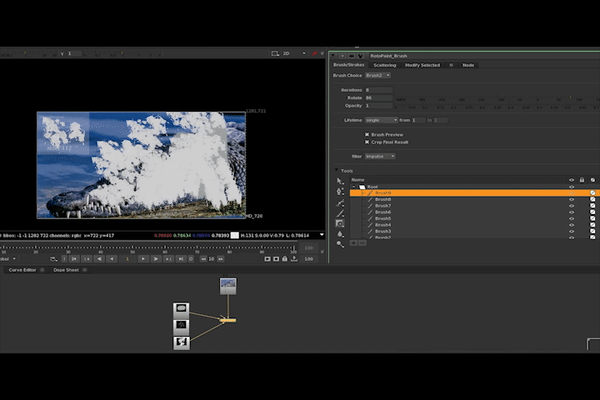This screenshot has width=600, height=400.
Task: Click the Rotate value input field
Action: pos(378,98)
